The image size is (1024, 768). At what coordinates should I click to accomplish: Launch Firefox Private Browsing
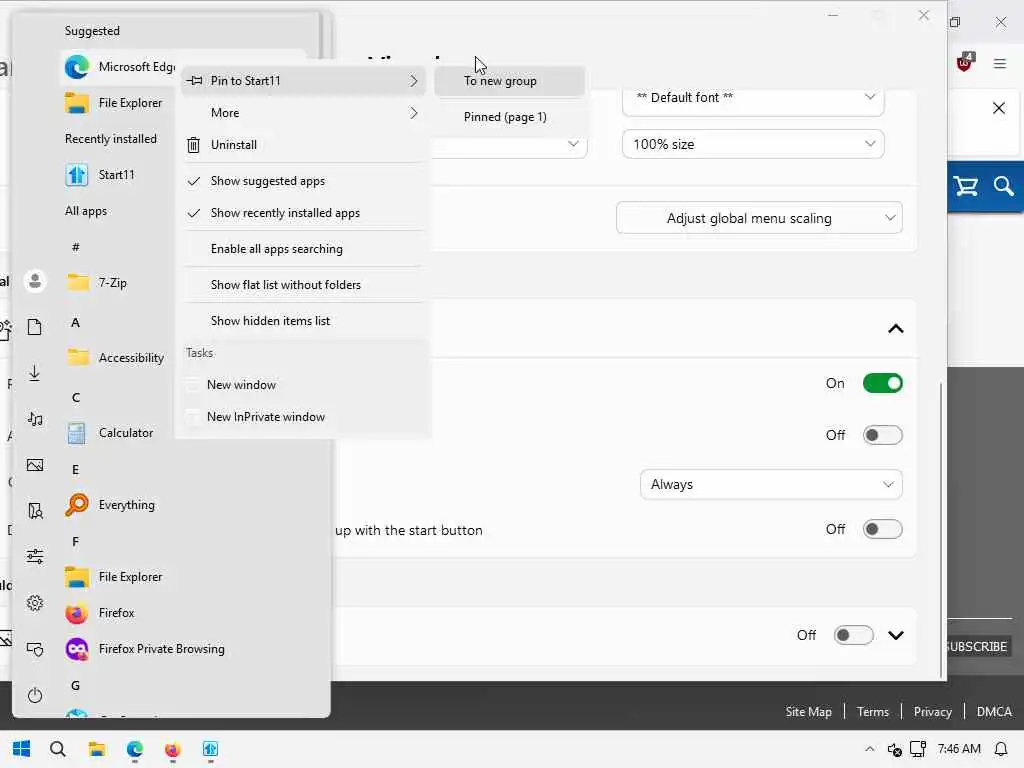point(145,648)
